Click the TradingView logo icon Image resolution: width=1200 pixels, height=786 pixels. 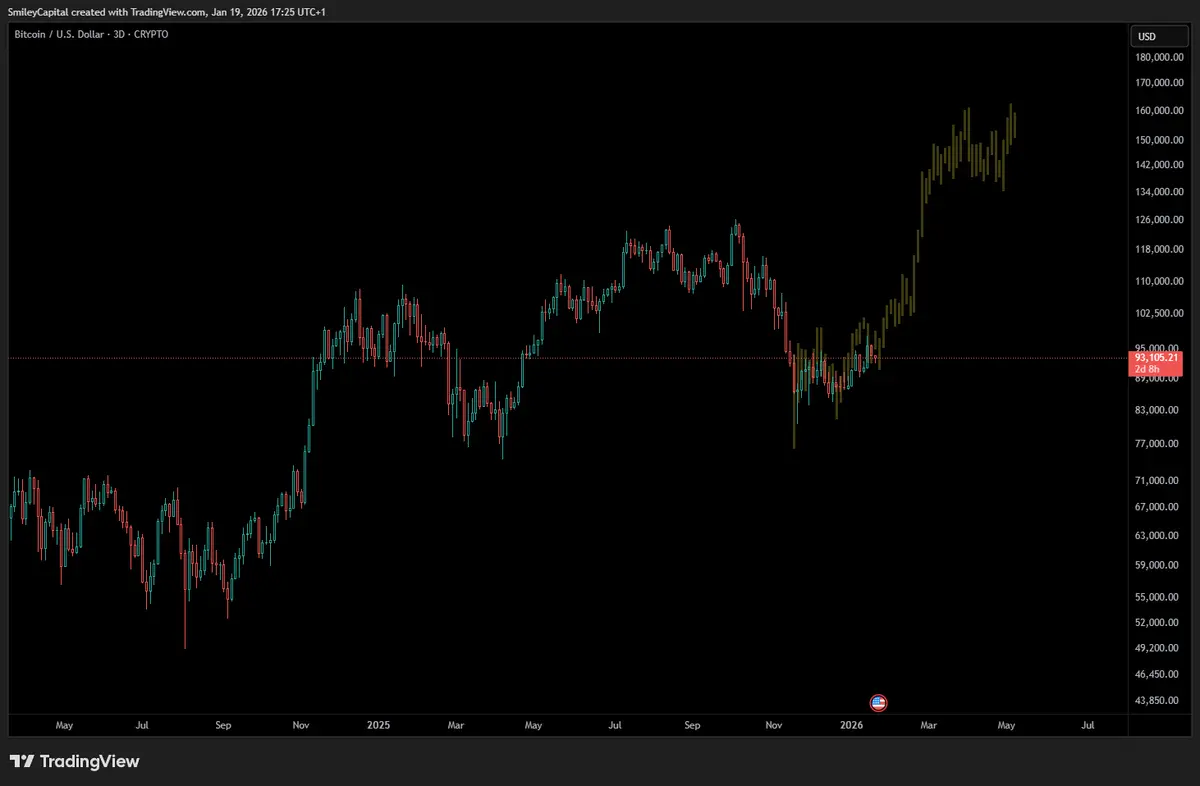[74, 761]
